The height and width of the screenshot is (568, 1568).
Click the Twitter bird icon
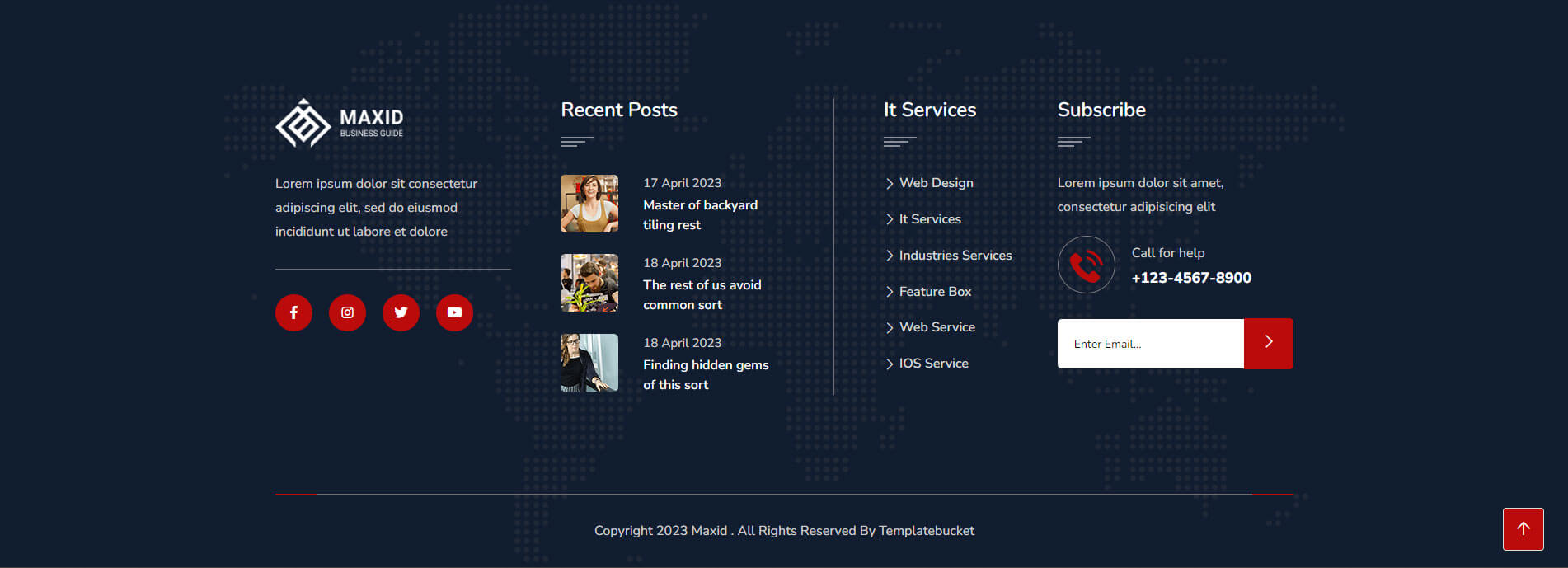(401, 312)
